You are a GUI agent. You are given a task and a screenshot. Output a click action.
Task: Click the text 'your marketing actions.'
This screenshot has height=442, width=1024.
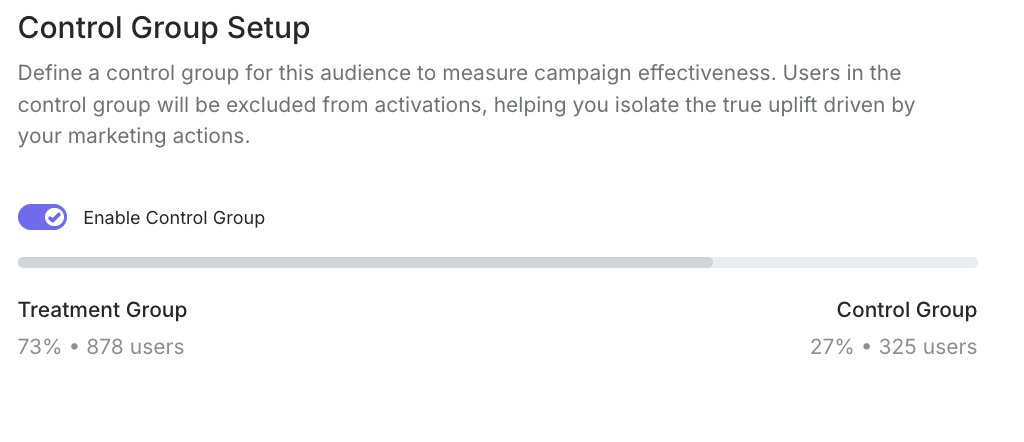[x=133, y=136]
